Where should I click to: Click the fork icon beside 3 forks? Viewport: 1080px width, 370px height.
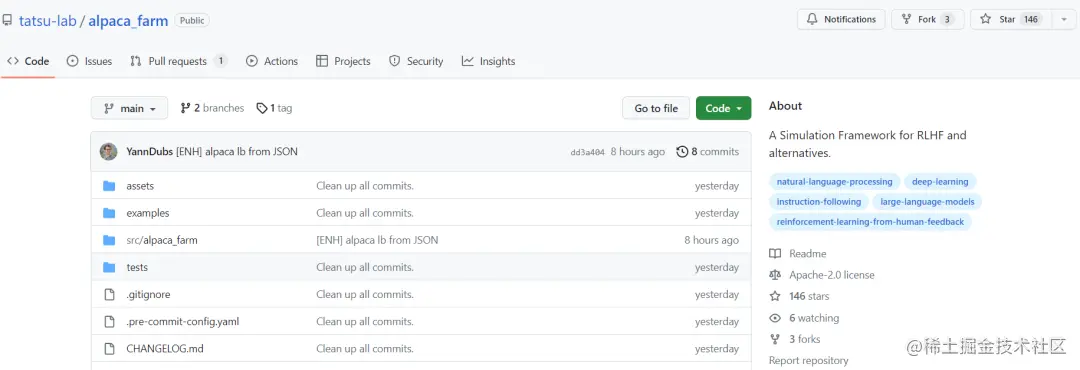[775, 339]
